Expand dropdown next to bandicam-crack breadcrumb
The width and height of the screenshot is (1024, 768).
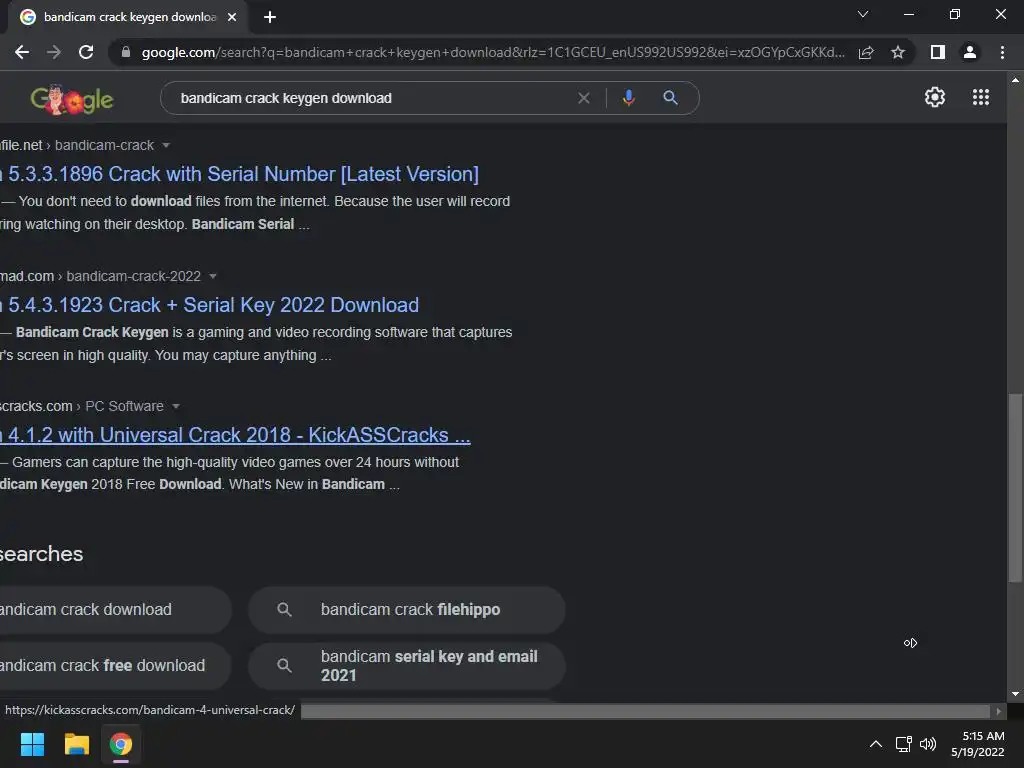click(166, 146)
